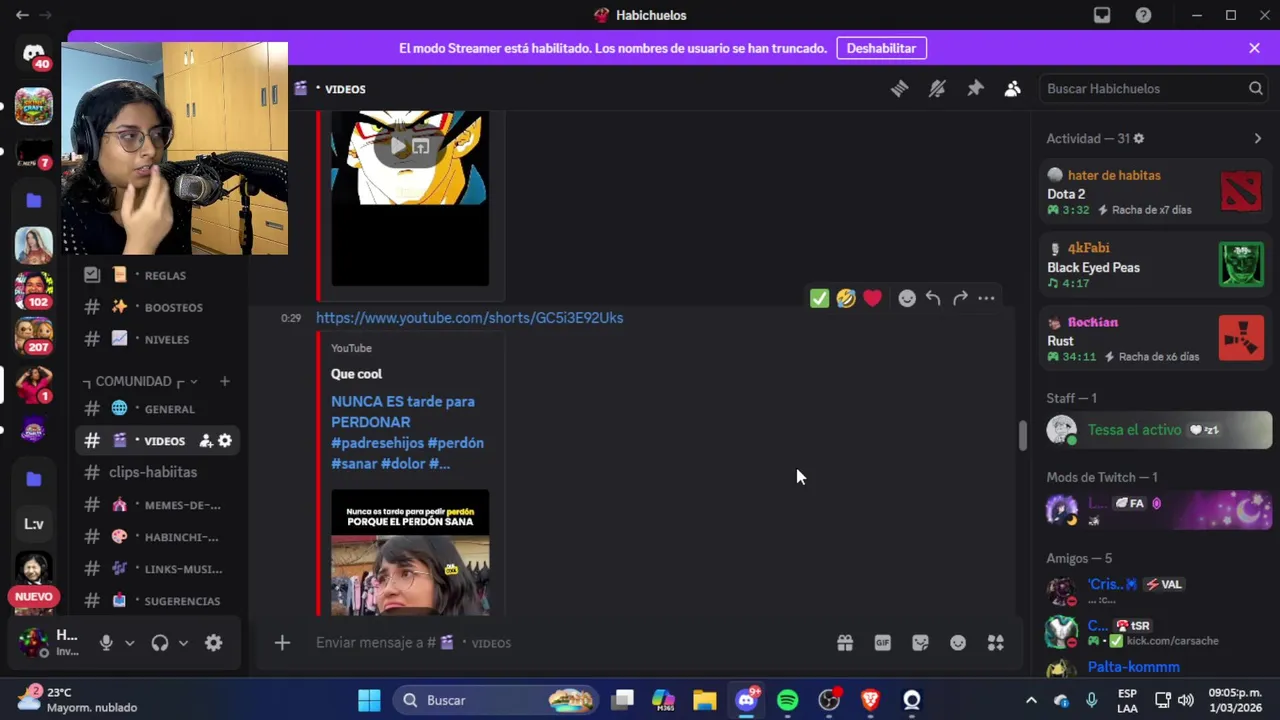Open apps launcher icon in message bar

click(x=995, y=643)
